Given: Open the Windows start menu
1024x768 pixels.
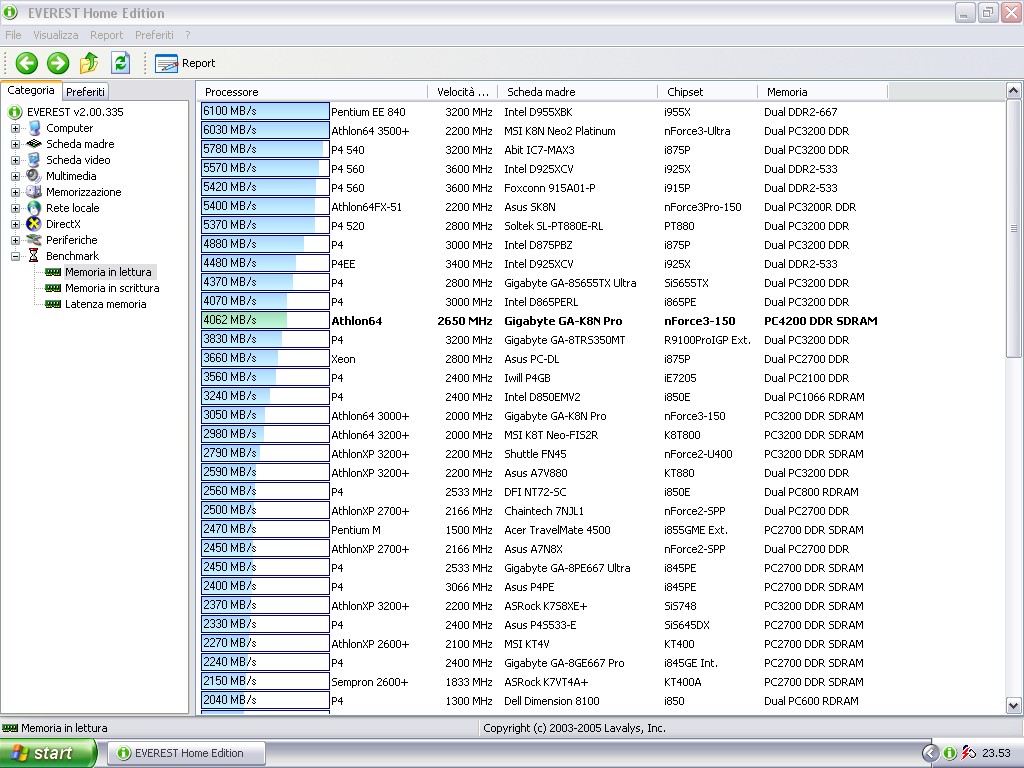Looking at the screenshot, I should point(48,753).
